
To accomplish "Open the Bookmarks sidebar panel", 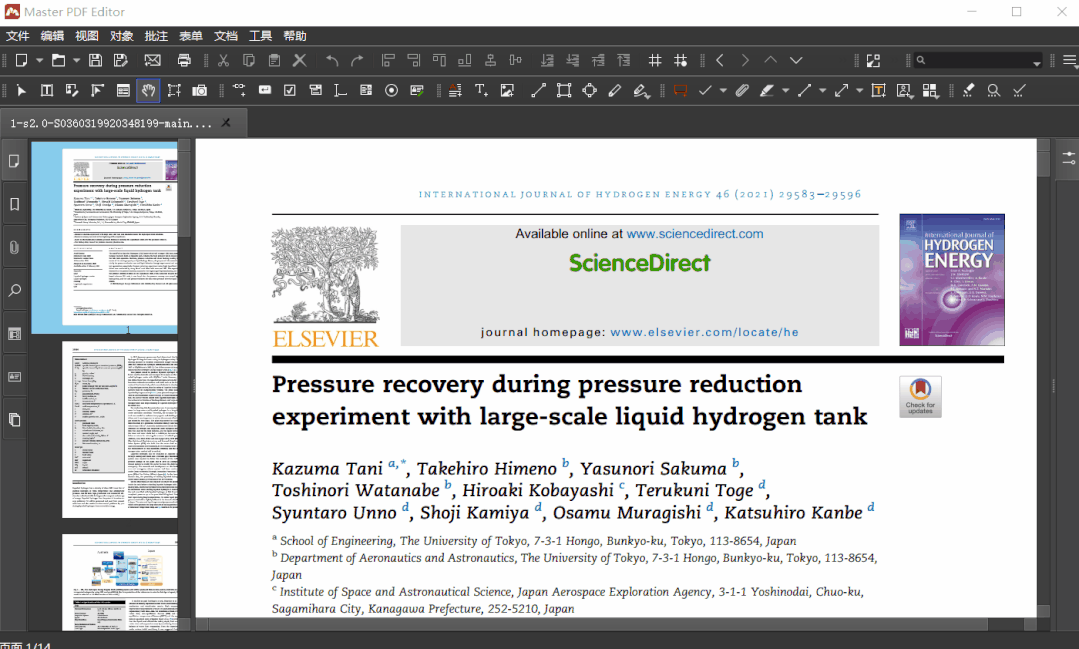I will tap(14, 204).
